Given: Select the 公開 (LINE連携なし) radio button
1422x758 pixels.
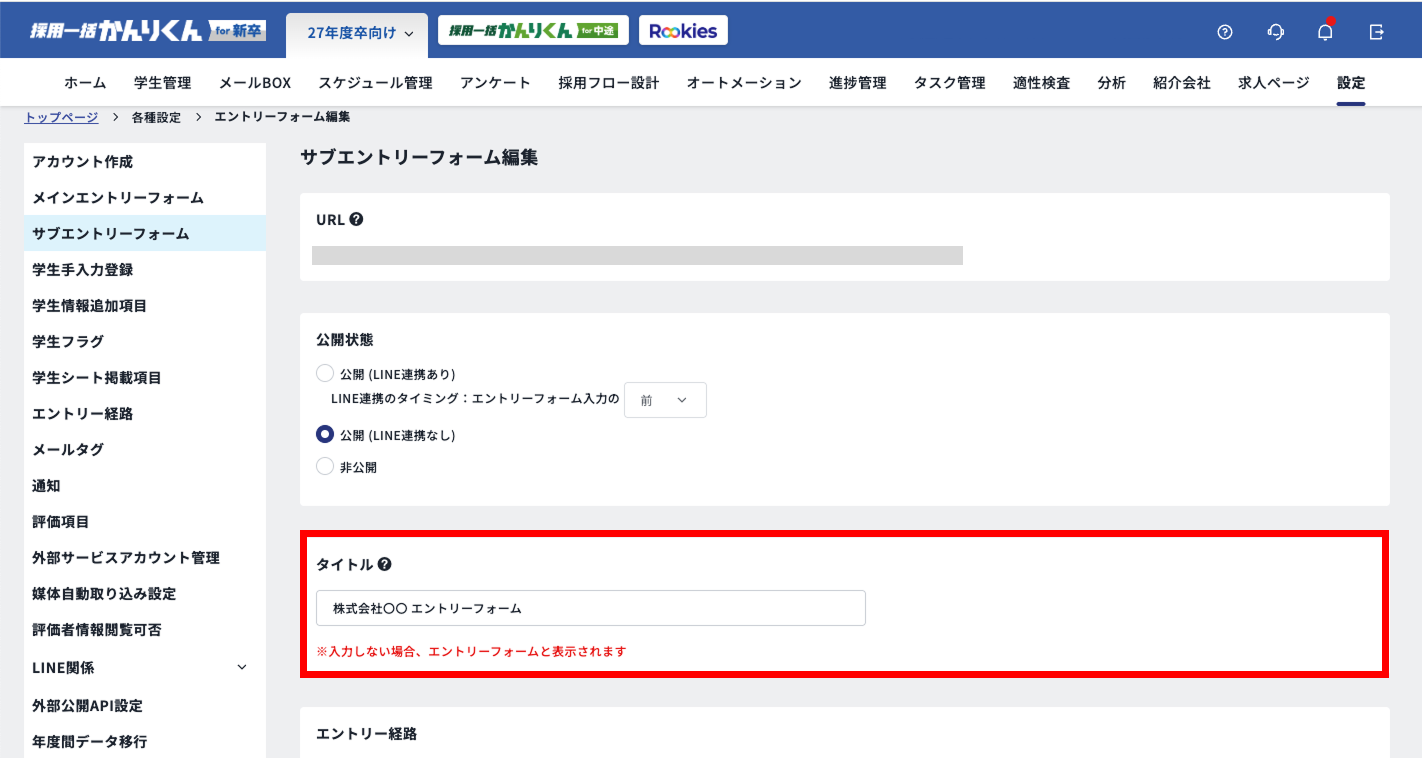Looking at the screenshot, I should point(325,434).
